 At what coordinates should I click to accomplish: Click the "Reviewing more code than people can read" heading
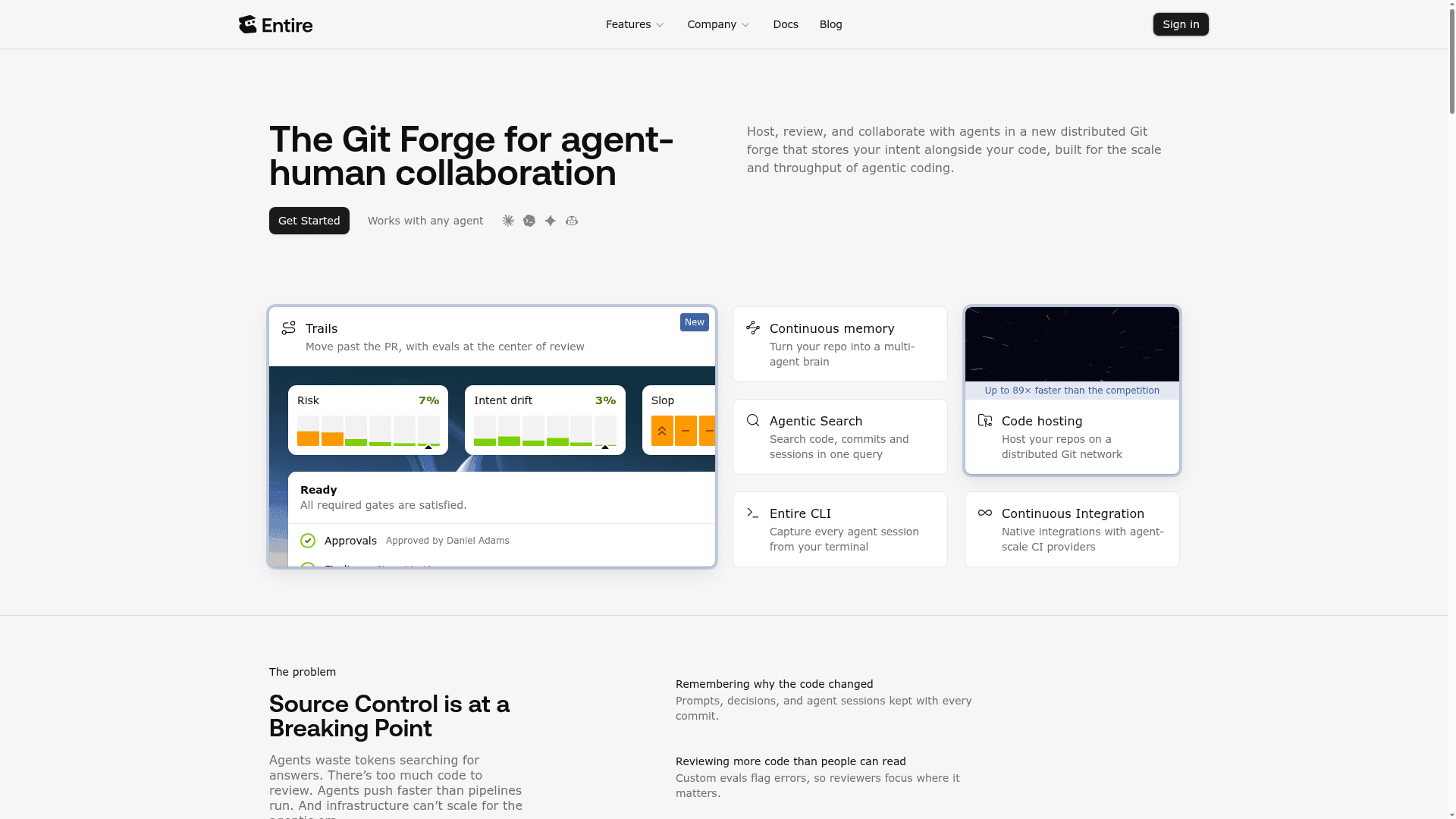pos(791,761)
